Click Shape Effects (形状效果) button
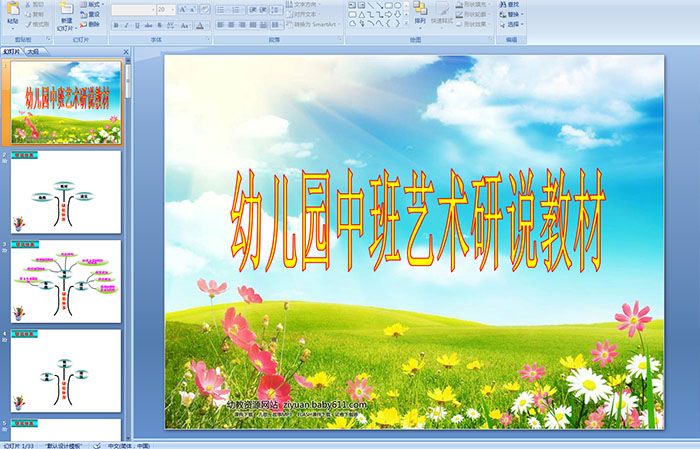700x449 pixels. (x=474, y=24)
